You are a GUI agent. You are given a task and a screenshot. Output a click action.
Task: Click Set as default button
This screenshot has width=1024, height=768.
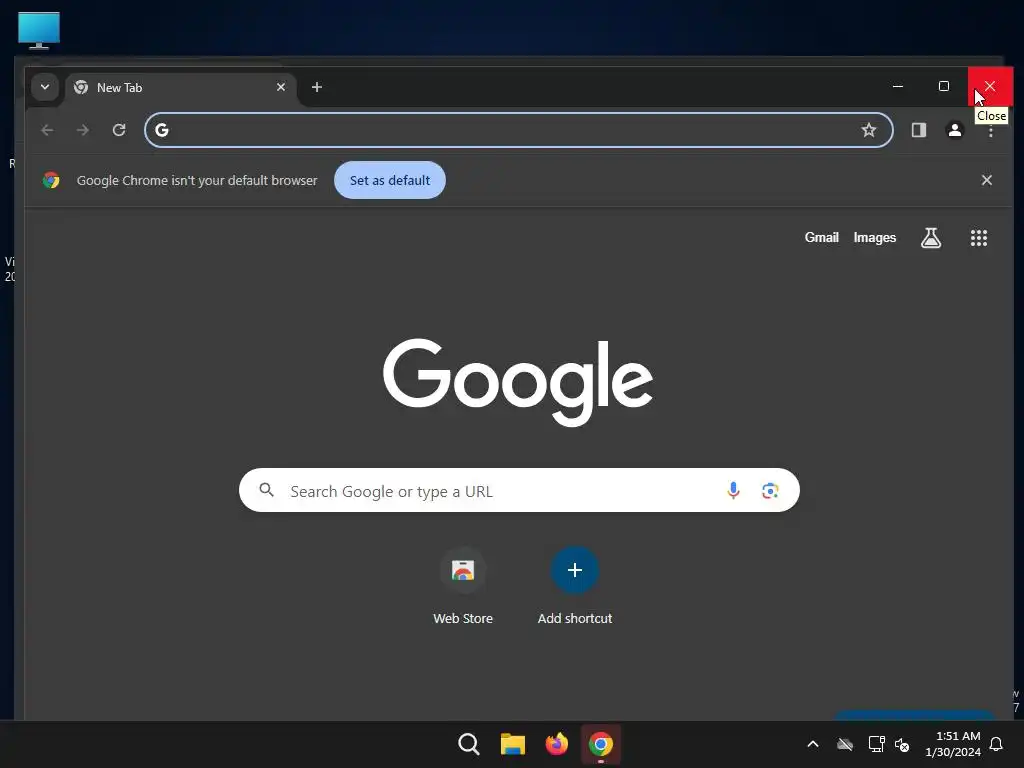tap(390, 180)
